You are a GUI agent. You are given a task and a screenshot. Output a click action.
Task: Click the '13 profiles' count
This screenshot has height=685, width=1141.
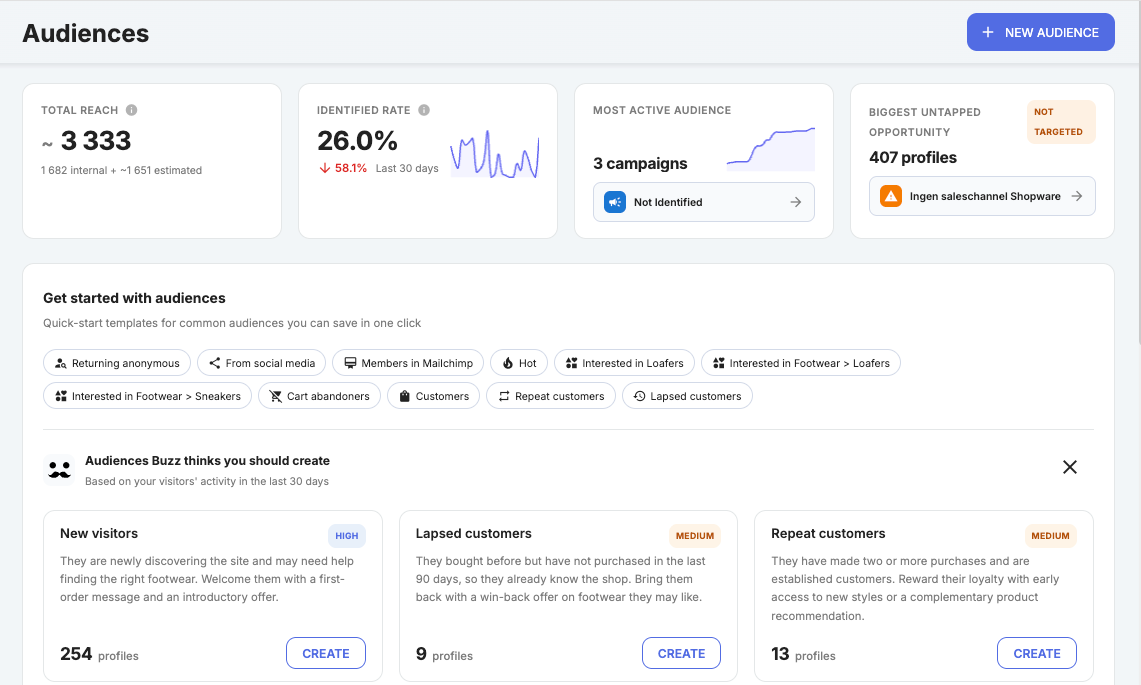pos(803,654)
